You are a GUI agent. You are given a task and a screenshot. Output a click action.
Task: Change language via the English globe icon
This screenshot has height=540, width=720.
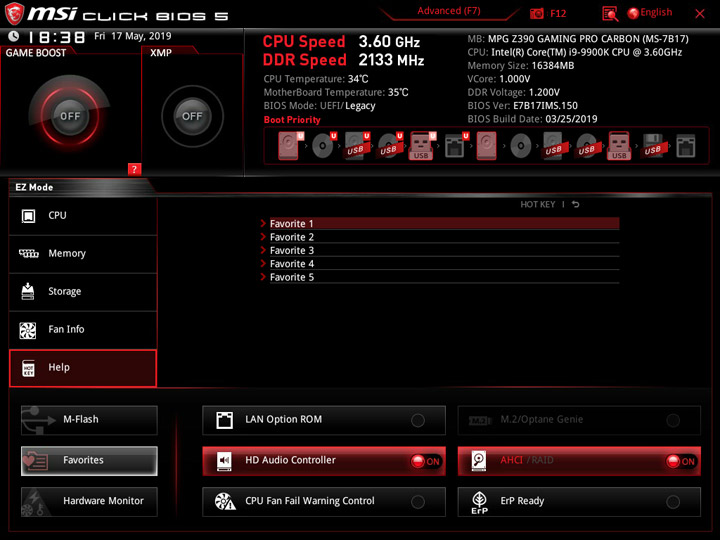650,13
